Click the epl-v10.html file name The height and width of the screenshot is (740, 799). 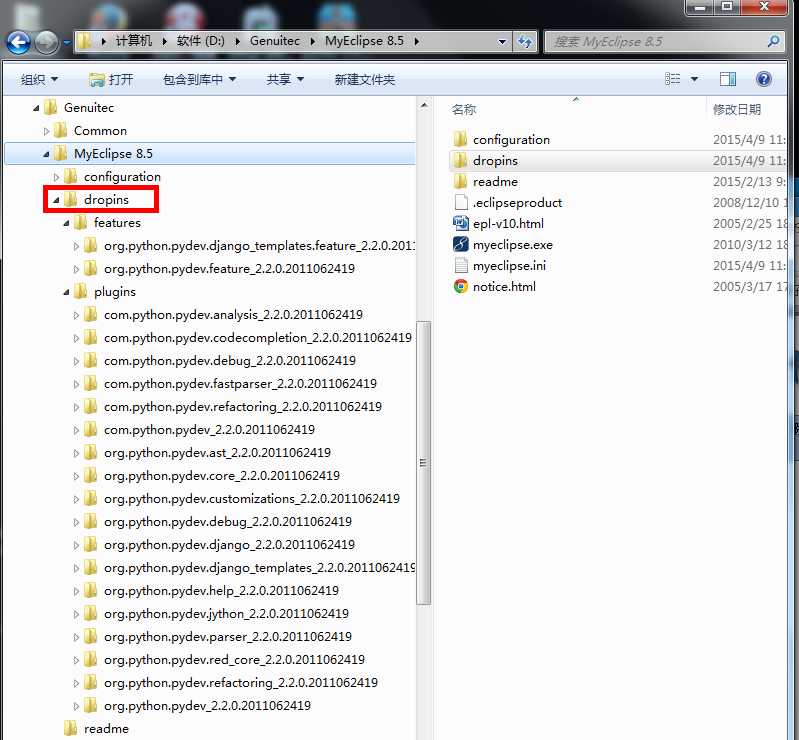point(508,223)
